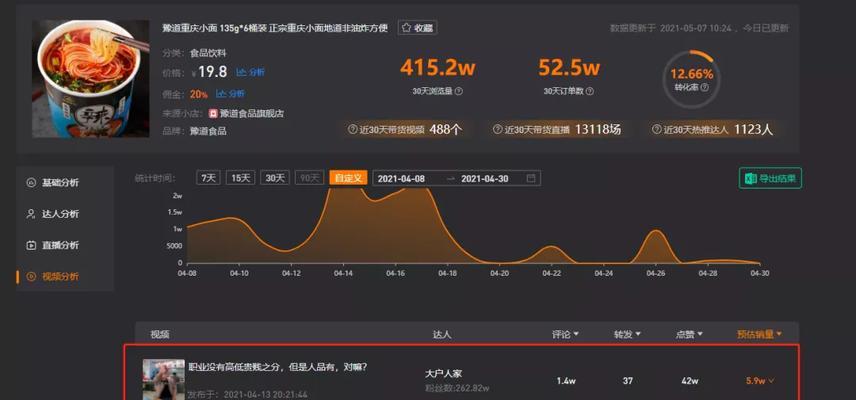The height and width of the screenshot is (400, 856).
Task: Open price 分析 chart icon
Action: [241, 73]
